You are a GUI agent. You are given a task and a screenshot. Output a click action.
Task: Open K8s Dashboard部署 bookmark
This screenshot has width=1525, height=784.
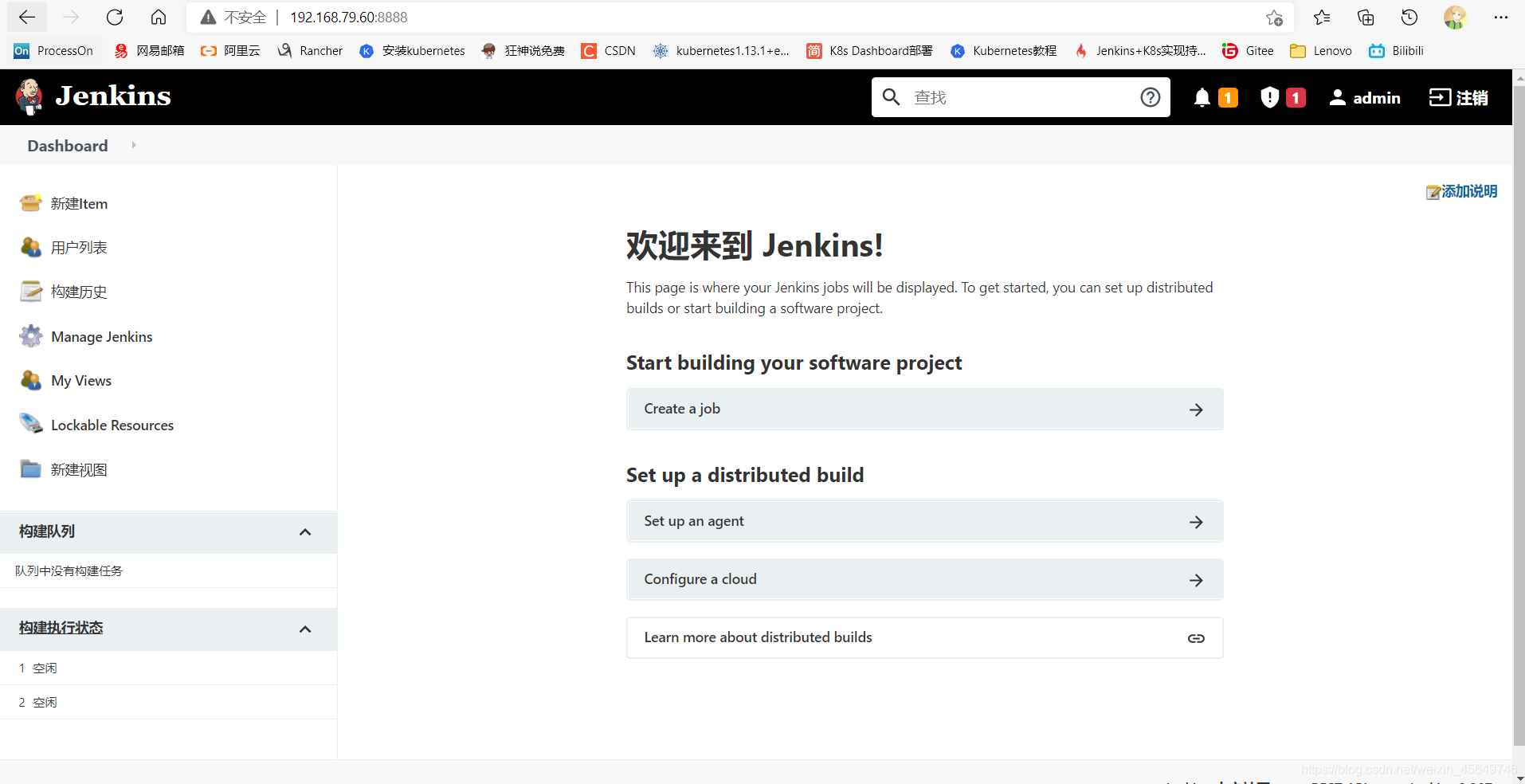coord(869,51)
